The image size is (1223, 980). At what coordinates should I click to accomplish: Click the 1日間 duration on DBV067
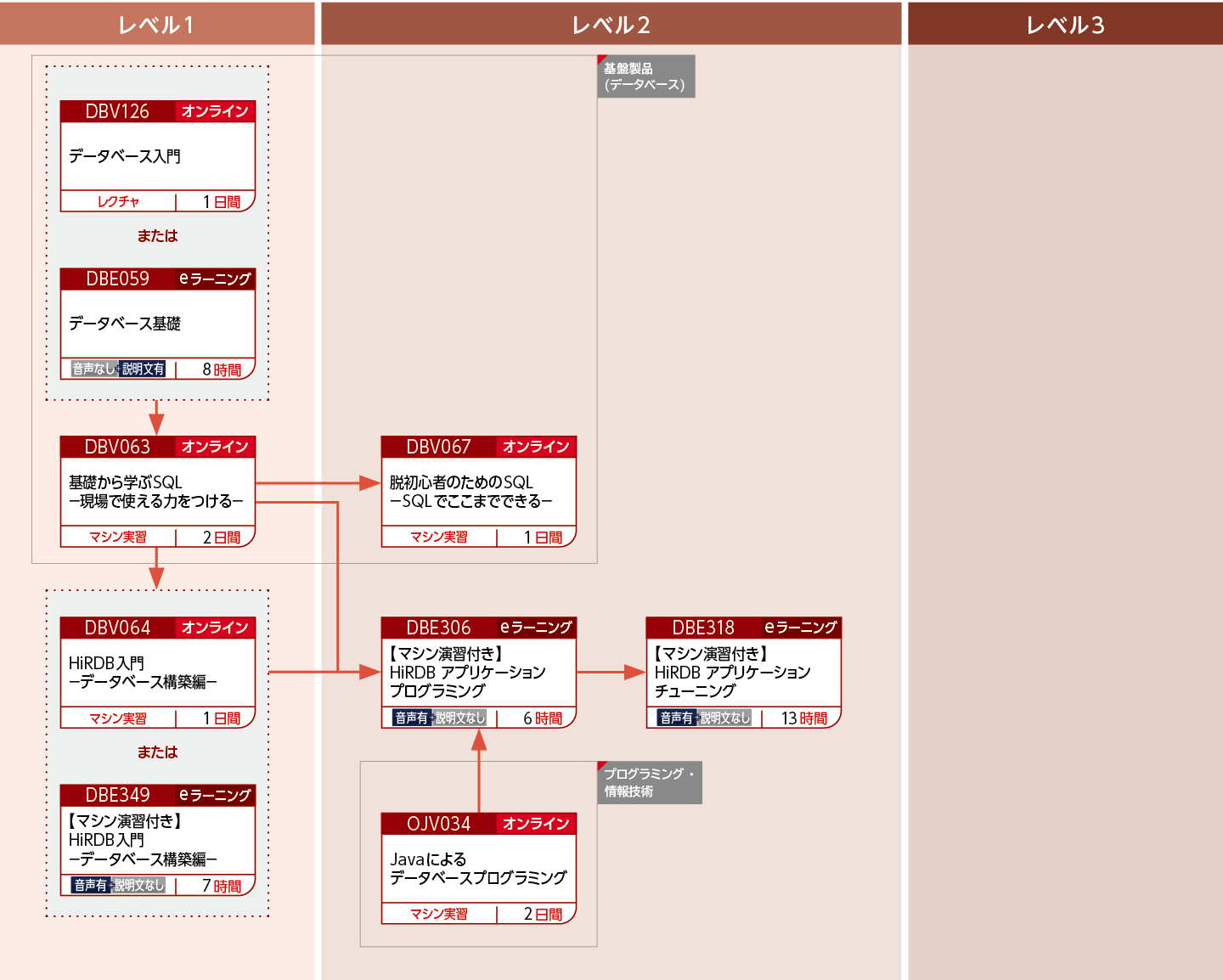[543, 538]
